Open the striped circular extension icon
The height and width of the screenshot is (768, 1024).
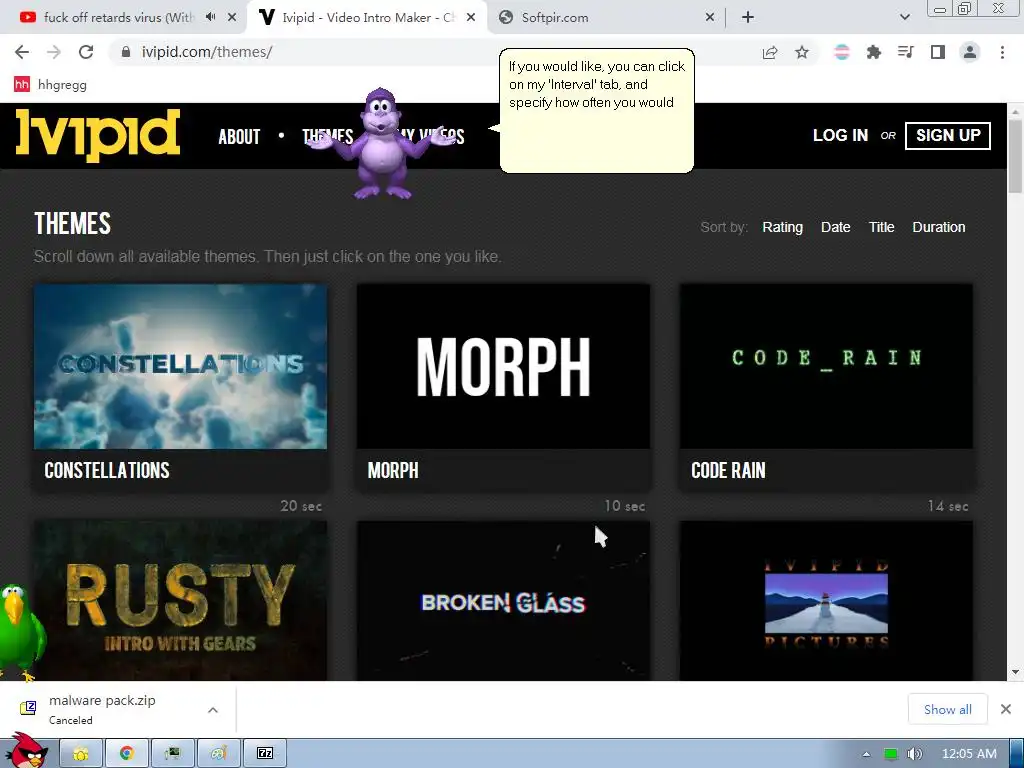[842, 52]
